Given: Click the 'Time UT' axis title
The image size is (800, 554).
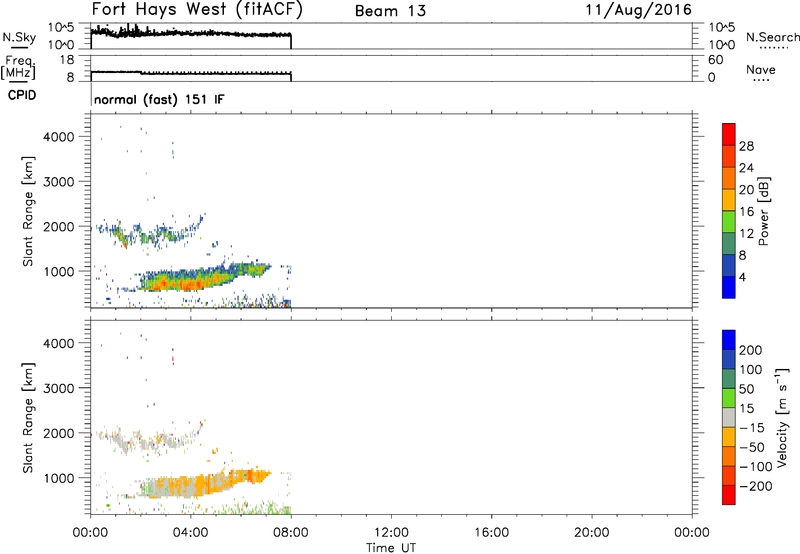Looking at the screenshot, I should coord(391,548).
